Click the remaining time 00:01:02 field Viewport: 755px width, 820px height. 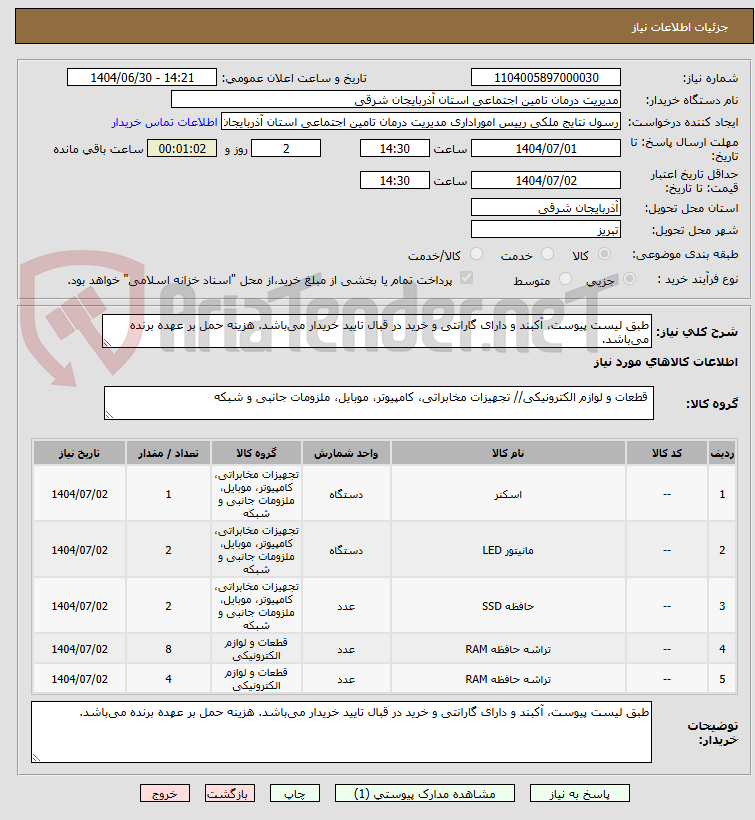(182, 149)
